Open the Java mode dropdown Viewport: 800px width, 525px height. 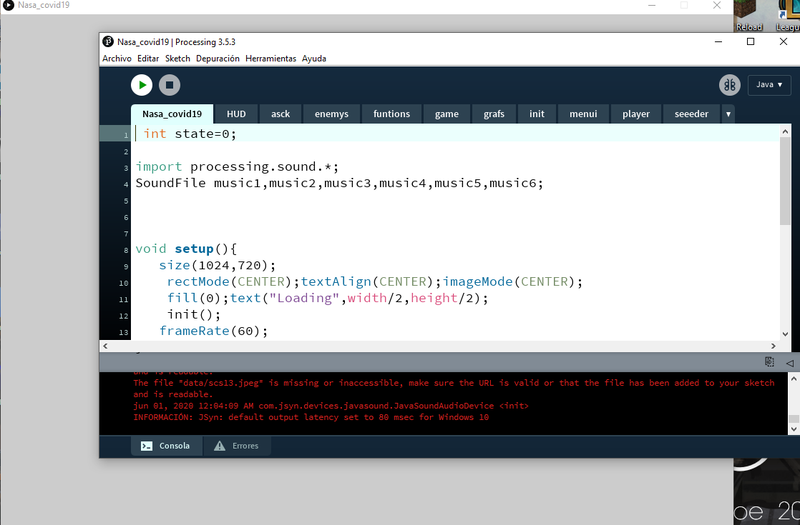click(x=769, y=85)
